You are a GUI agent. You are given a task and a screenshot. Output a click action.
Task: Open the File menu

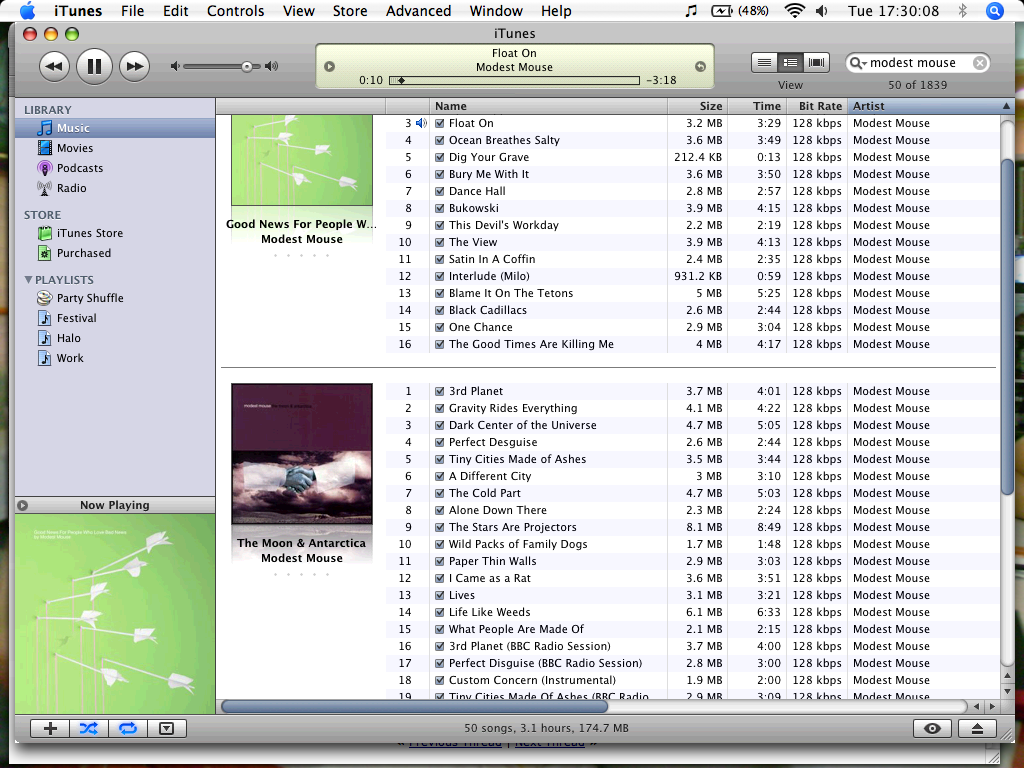coord(133,11)
